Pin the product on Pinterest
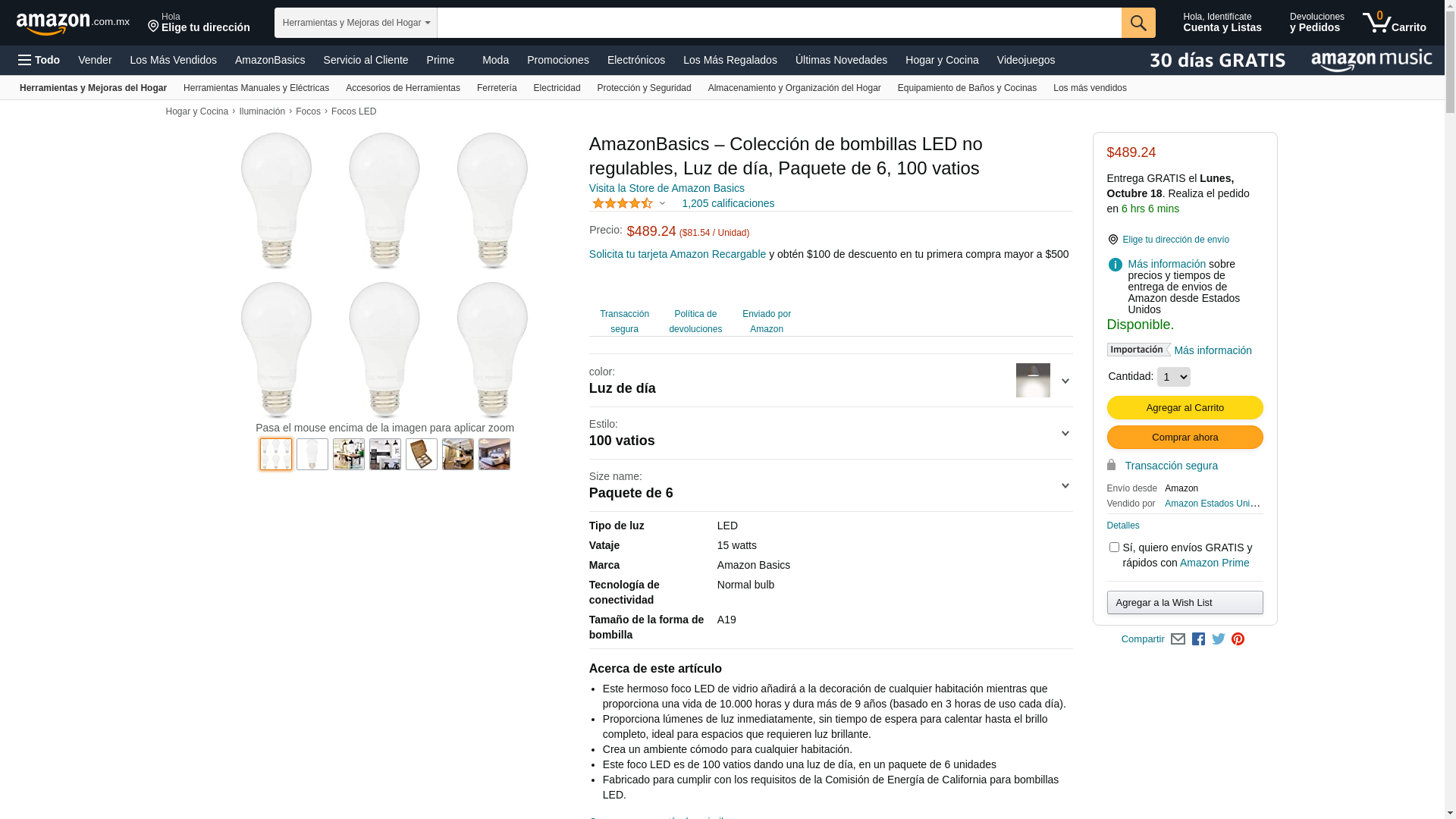Viewport: 1456px width, 819px height. (1238, 639)
